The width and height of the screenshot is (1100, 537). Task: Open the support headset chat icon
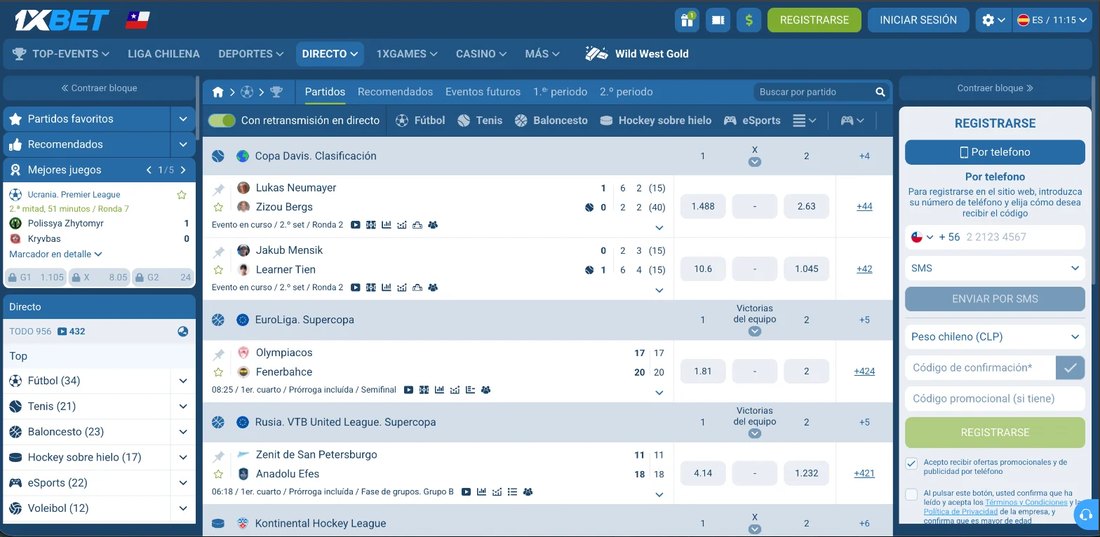pos(1087,514)
